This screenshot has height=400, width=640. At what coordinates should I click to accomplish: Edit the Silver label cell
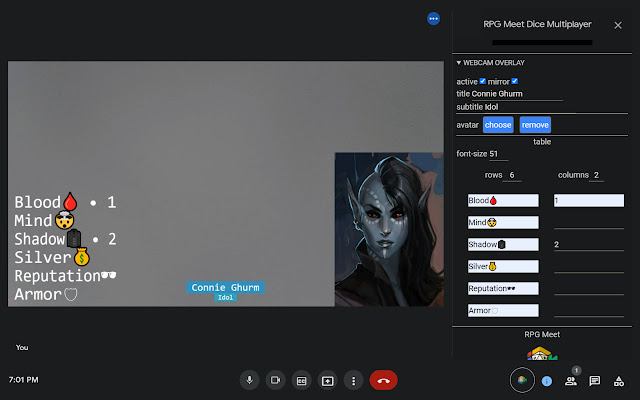(x=503, y=267)
